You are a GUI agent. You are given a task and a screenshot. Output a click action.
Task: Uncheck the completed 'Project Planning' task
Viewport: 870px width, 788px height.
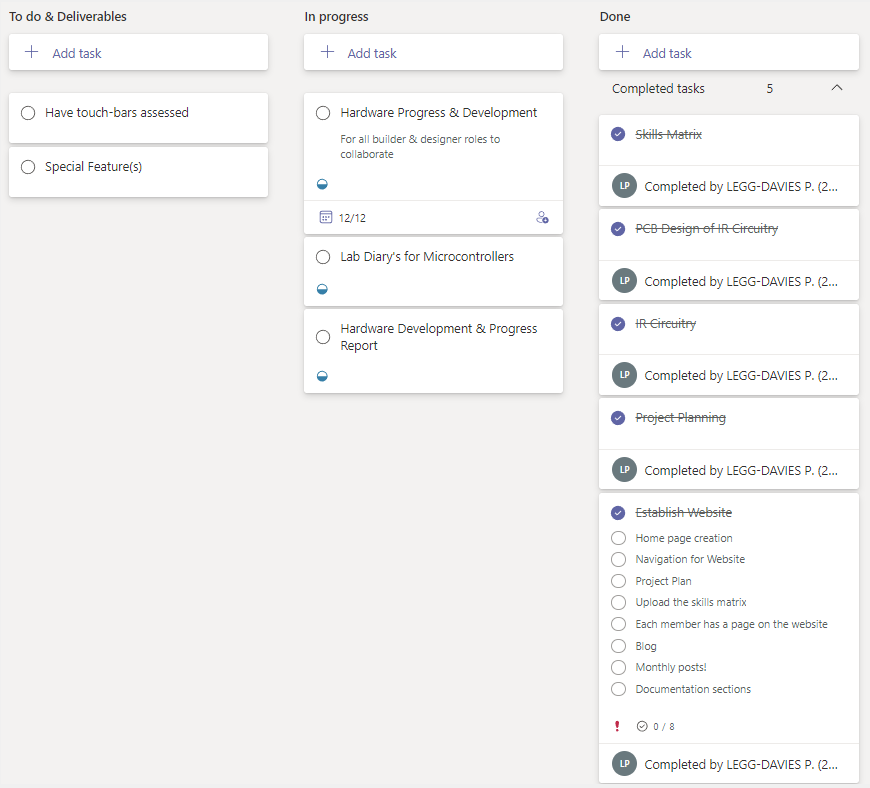tap(618, 418)
